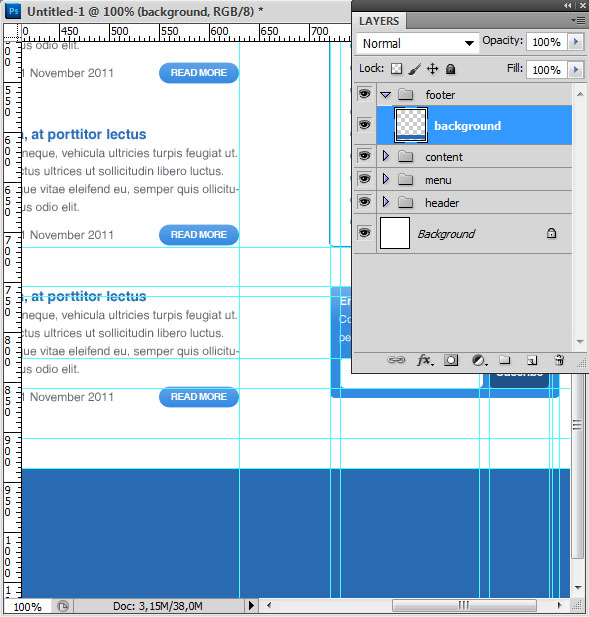Hide the menu group

pos(364,179)
